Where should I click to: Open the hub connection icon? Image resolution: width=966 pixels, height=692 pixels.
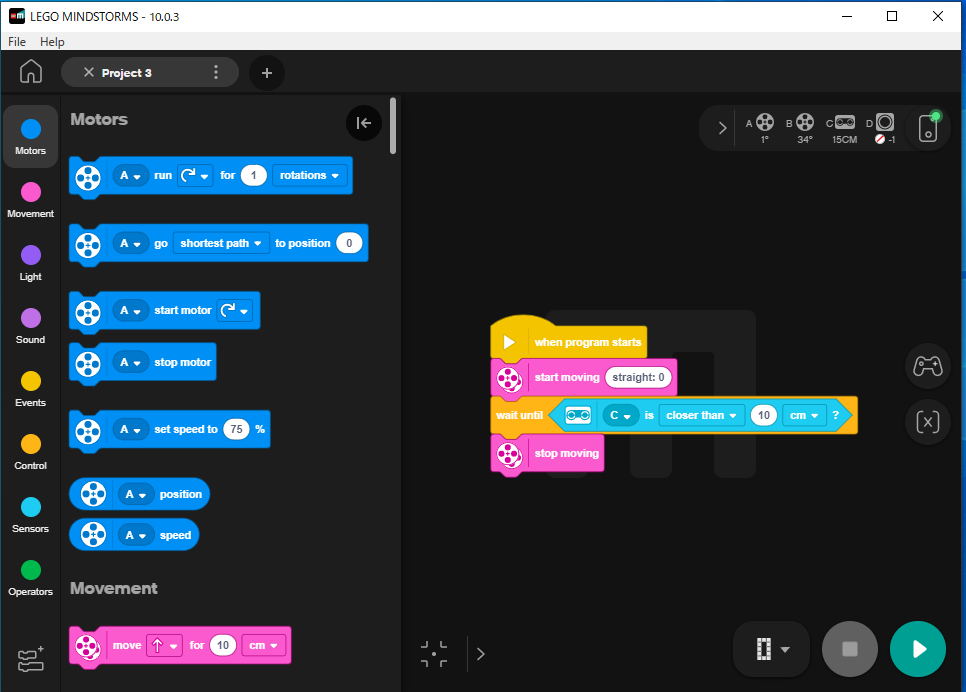928,128
